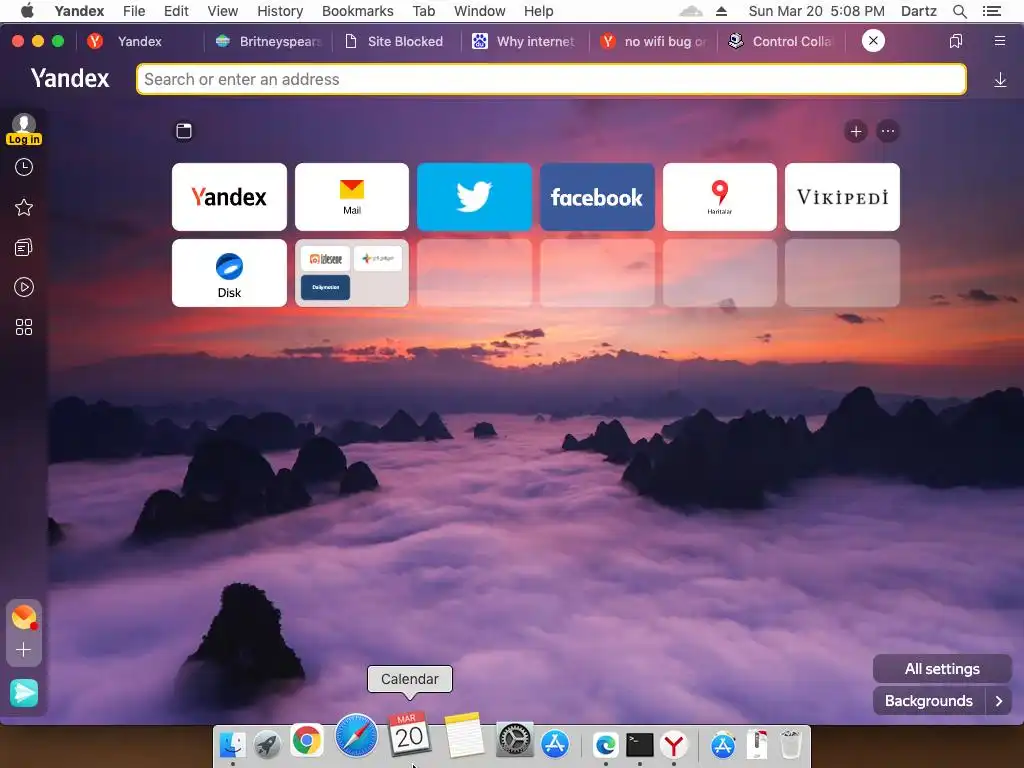Focus the Search or enter an address field
The image size is (1024, 768).
[x=551, y=79]
